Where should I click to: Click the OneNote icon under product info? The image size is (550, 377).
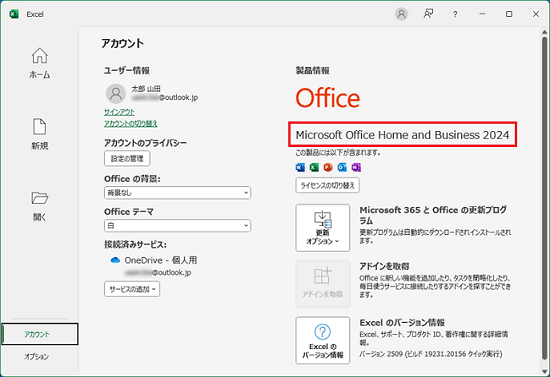pos(356,168)
